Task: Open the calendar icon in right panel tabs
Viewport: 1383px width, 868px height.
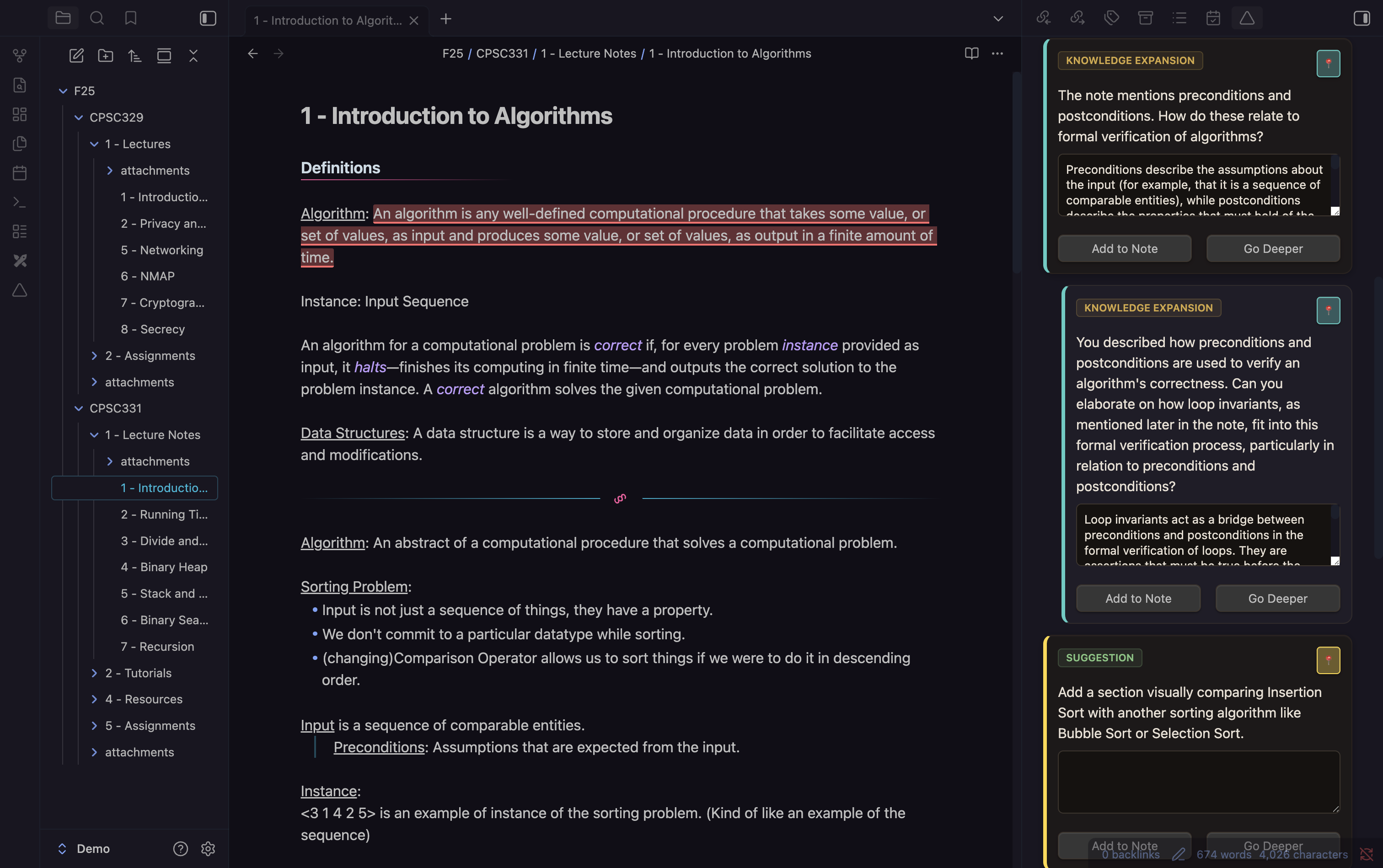Action: click(1212, 18)
